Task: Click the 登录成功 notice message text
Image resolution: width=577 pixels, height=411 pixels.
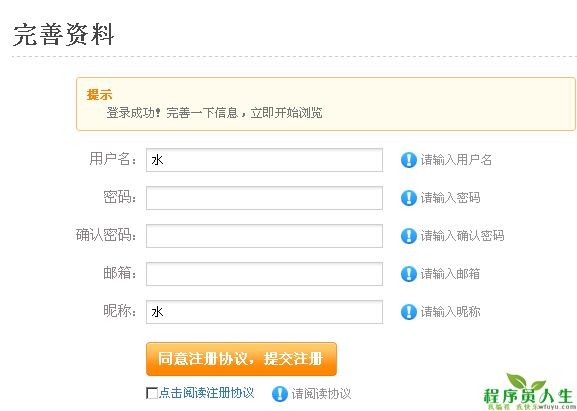Action: [214, 113]
